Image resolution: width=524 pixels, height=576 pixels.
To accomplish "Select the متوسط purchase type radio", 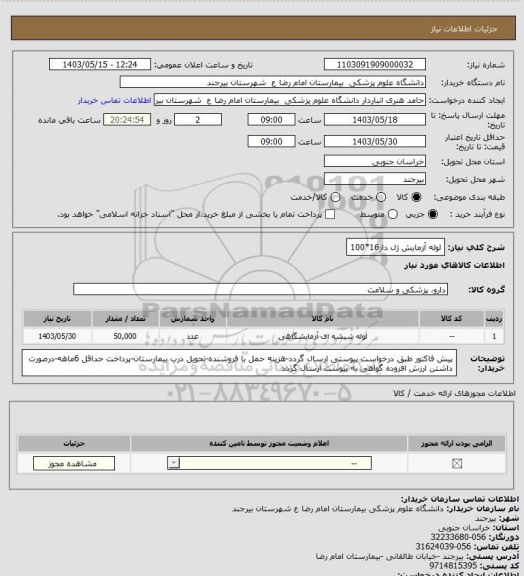I will coord(393,214).
